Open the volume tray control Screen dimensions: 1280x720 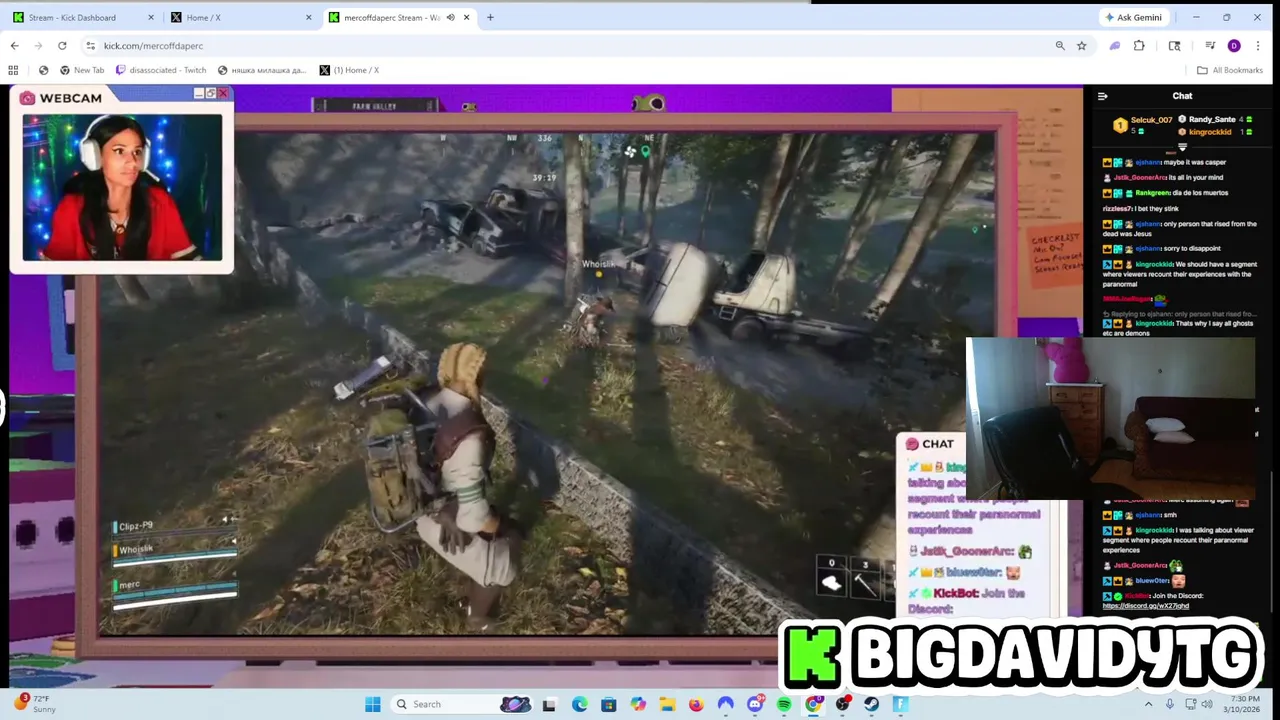tap(1208, 704)
